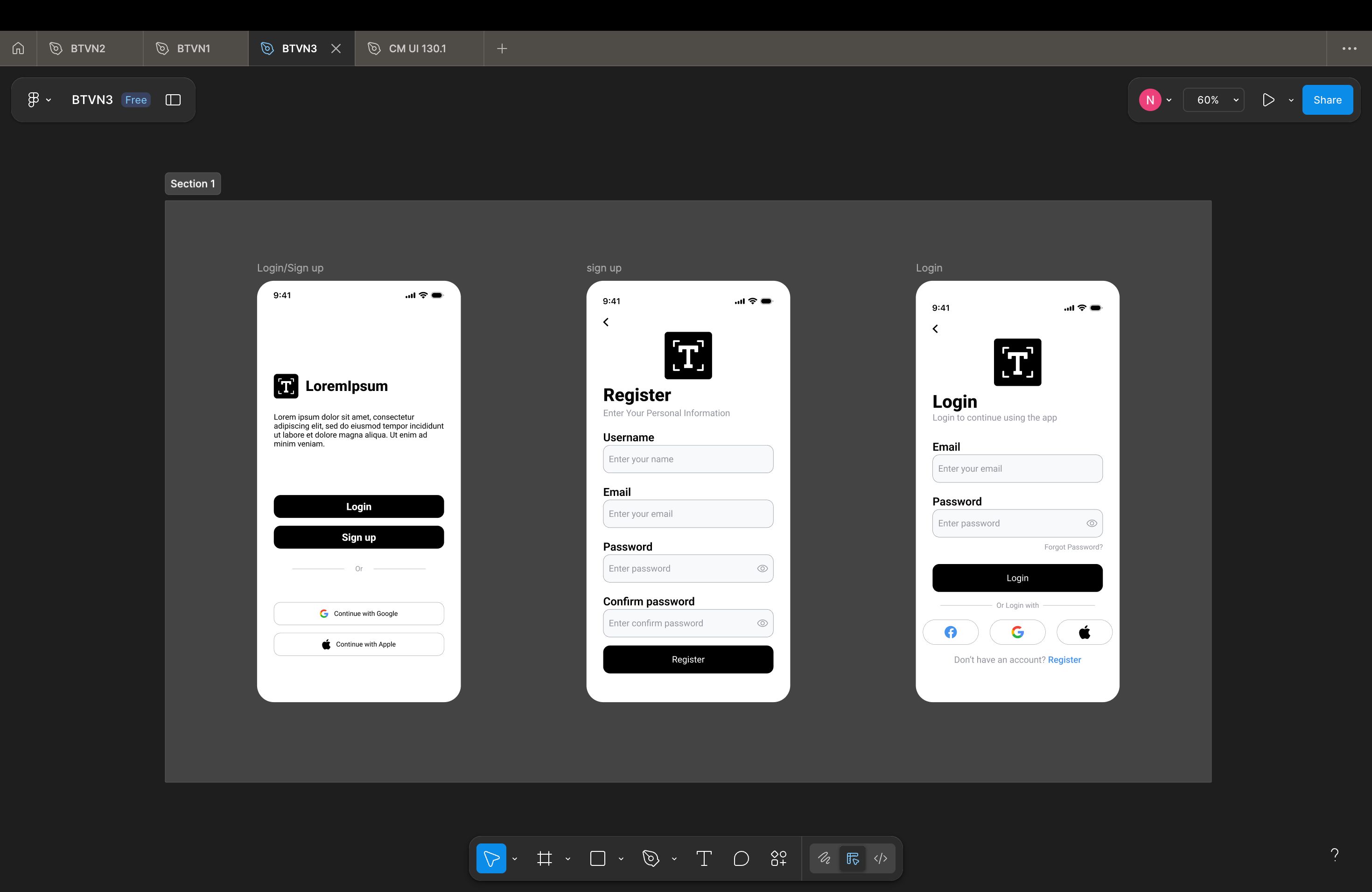The image size is (1372, 892).
Task: Select the Section 1 label
Action: click(193, 184)
